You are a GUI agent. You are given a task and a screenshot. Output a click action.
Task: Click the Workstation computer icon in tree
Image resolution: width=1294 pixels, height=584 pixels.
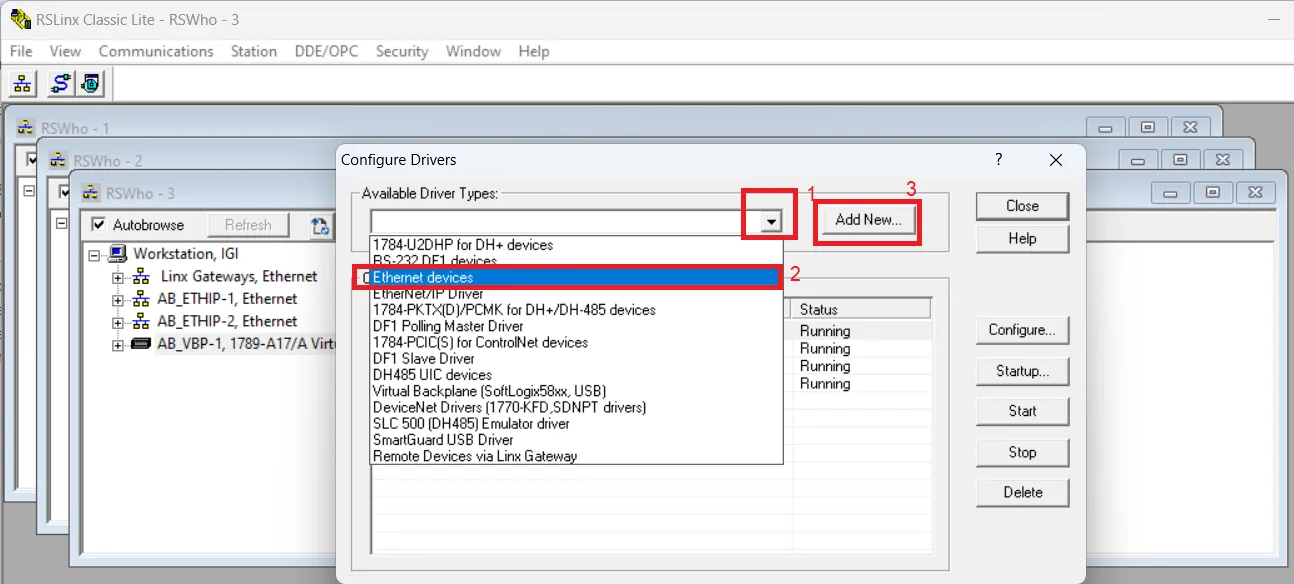coord(118,254)
